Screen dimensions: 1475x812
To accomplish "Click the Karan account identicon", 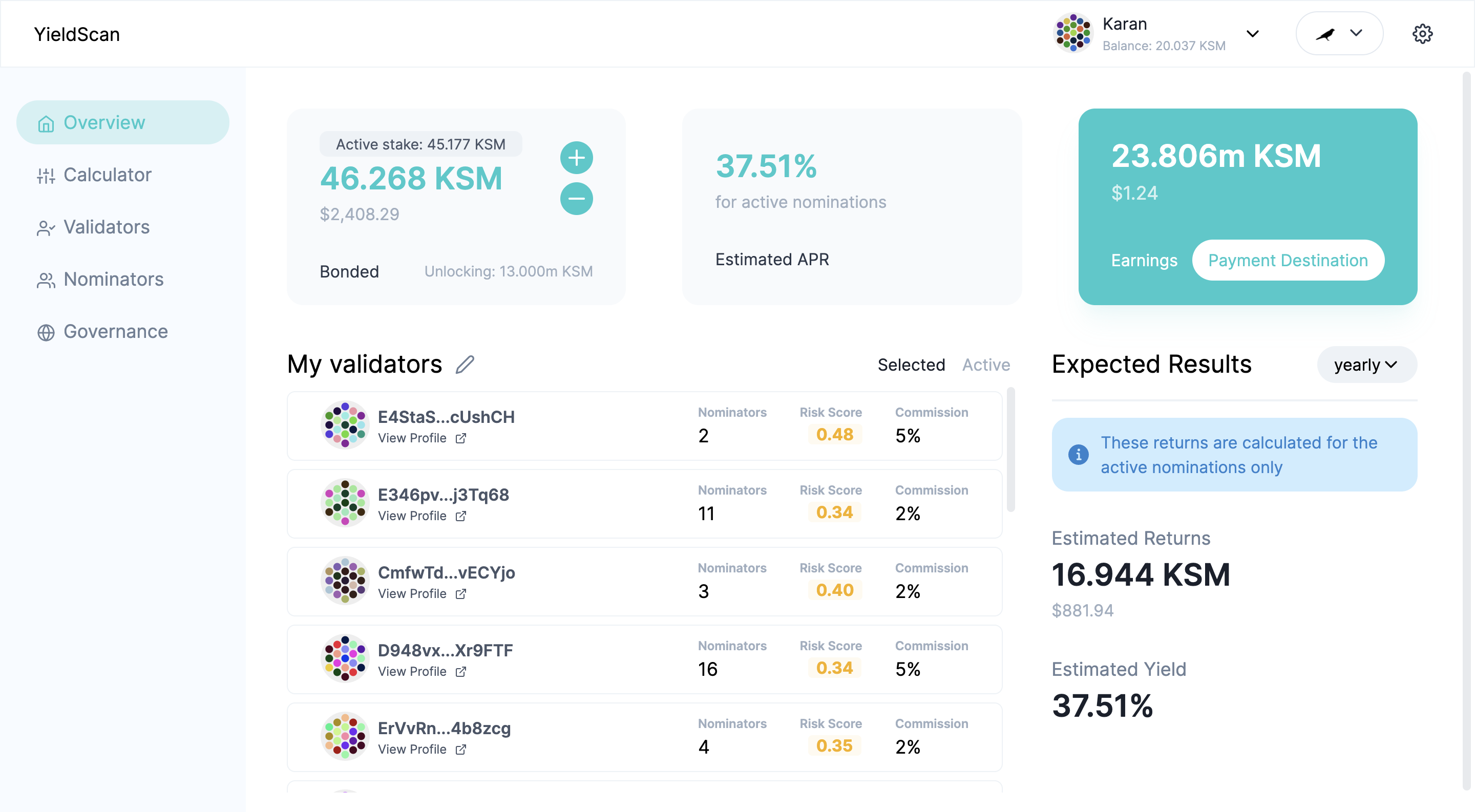I will [1073, 33].
